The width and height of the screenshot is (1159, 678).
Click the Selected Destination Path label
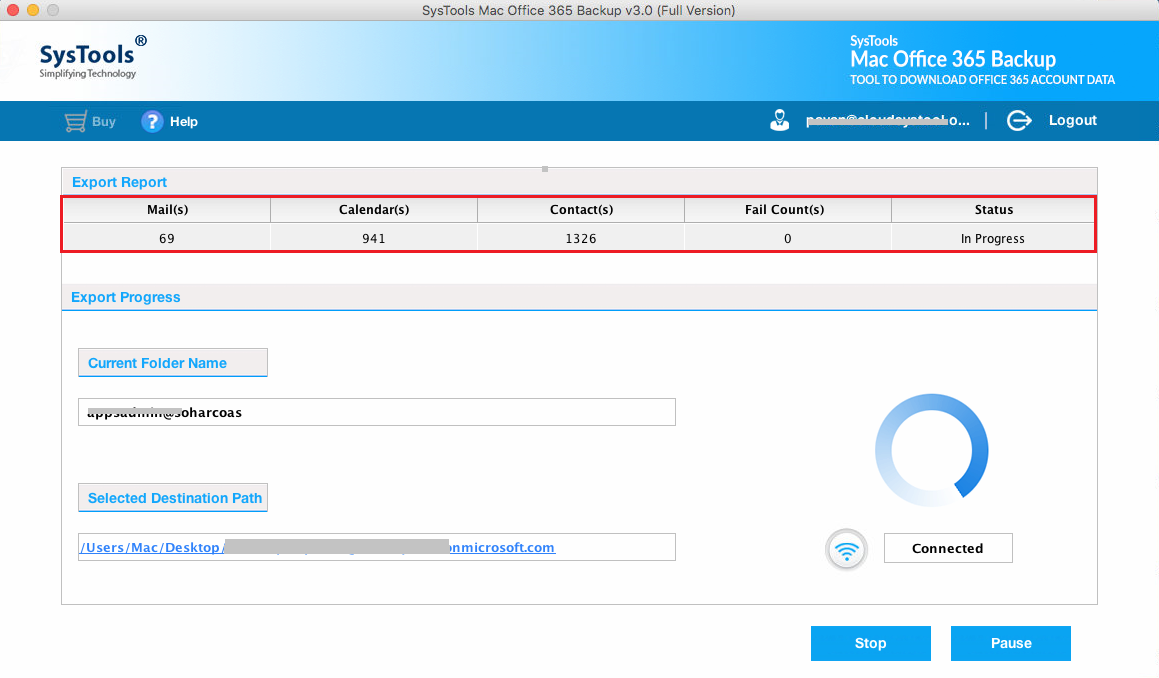click(175, 498)
